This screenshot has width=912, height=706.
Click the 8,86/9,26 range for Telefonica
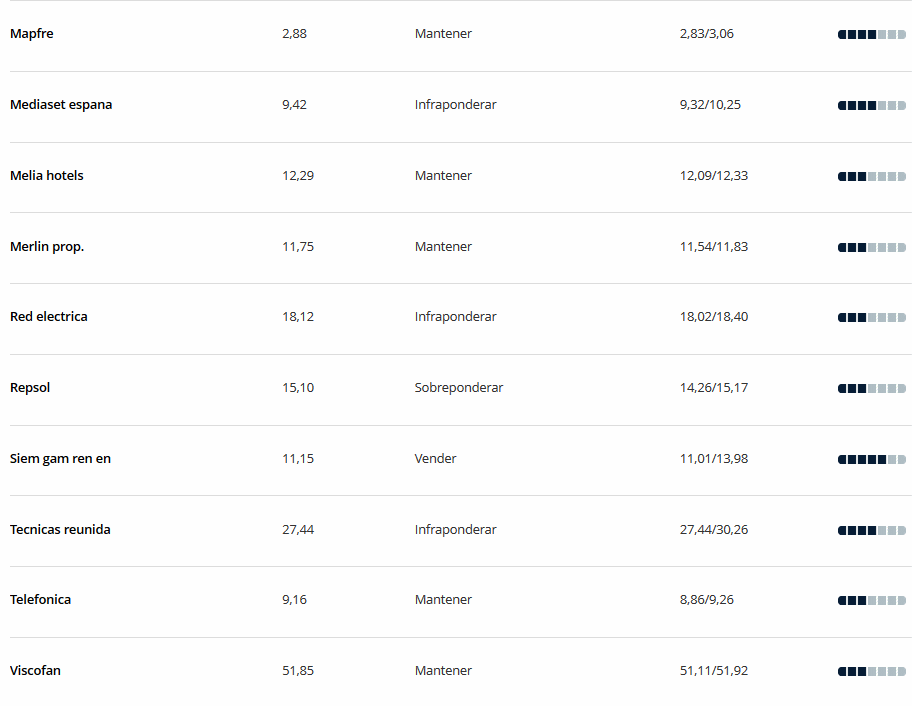coord(707,600)
